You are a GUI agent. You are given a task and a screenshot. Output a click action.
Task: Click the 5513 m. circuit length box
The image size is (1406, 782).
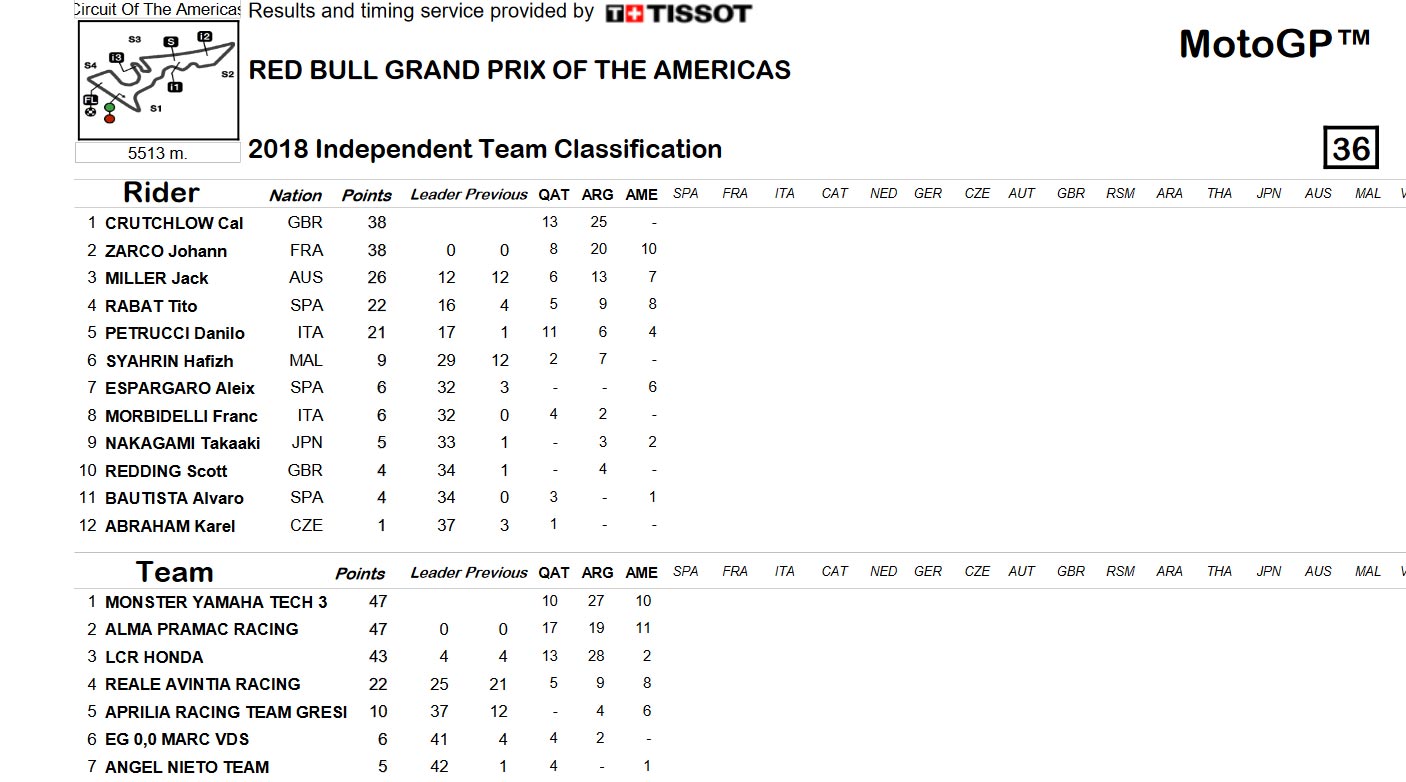coord(158,153)
